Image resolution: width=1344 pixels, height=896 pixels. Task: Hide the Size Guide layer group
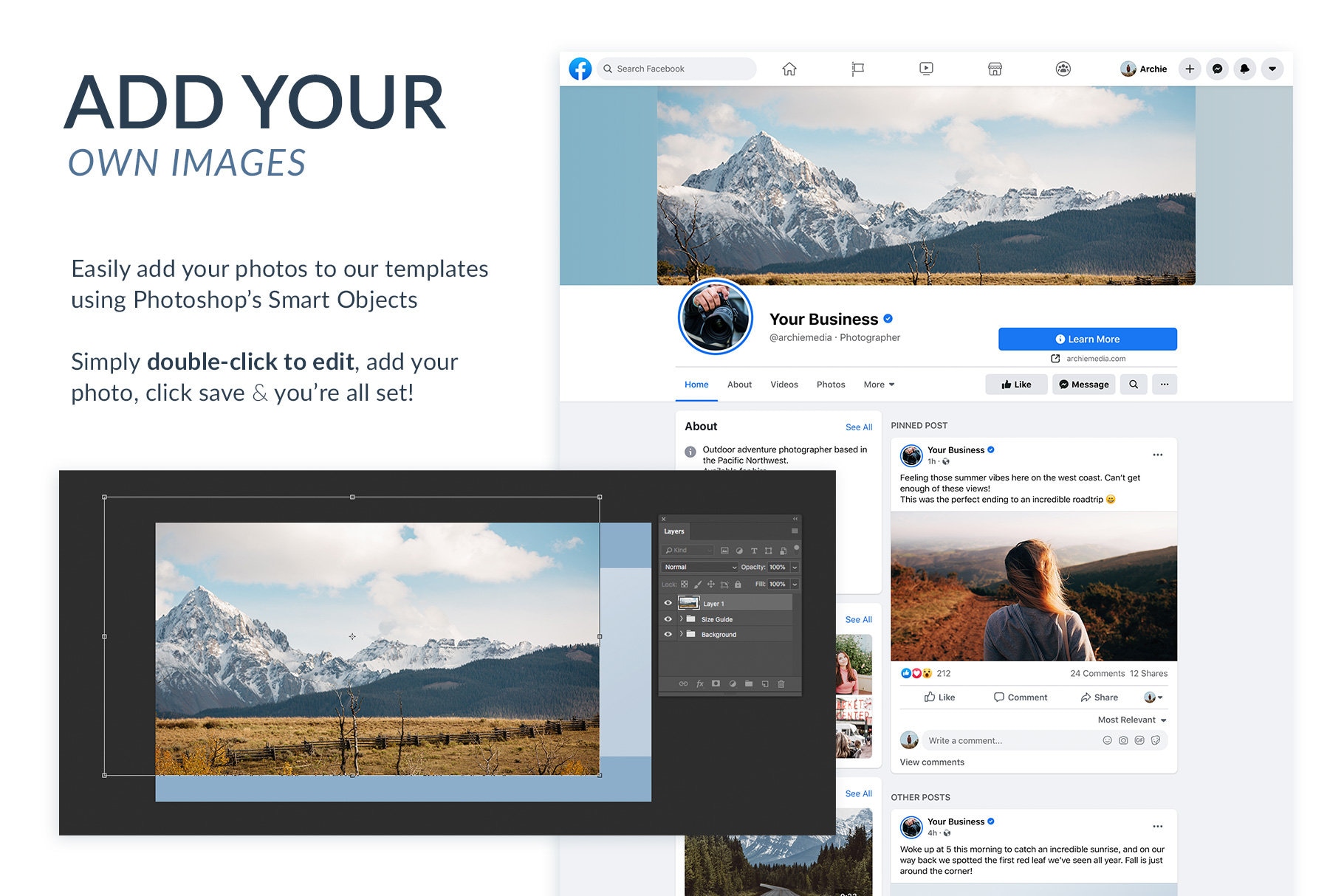pos(668,619)
